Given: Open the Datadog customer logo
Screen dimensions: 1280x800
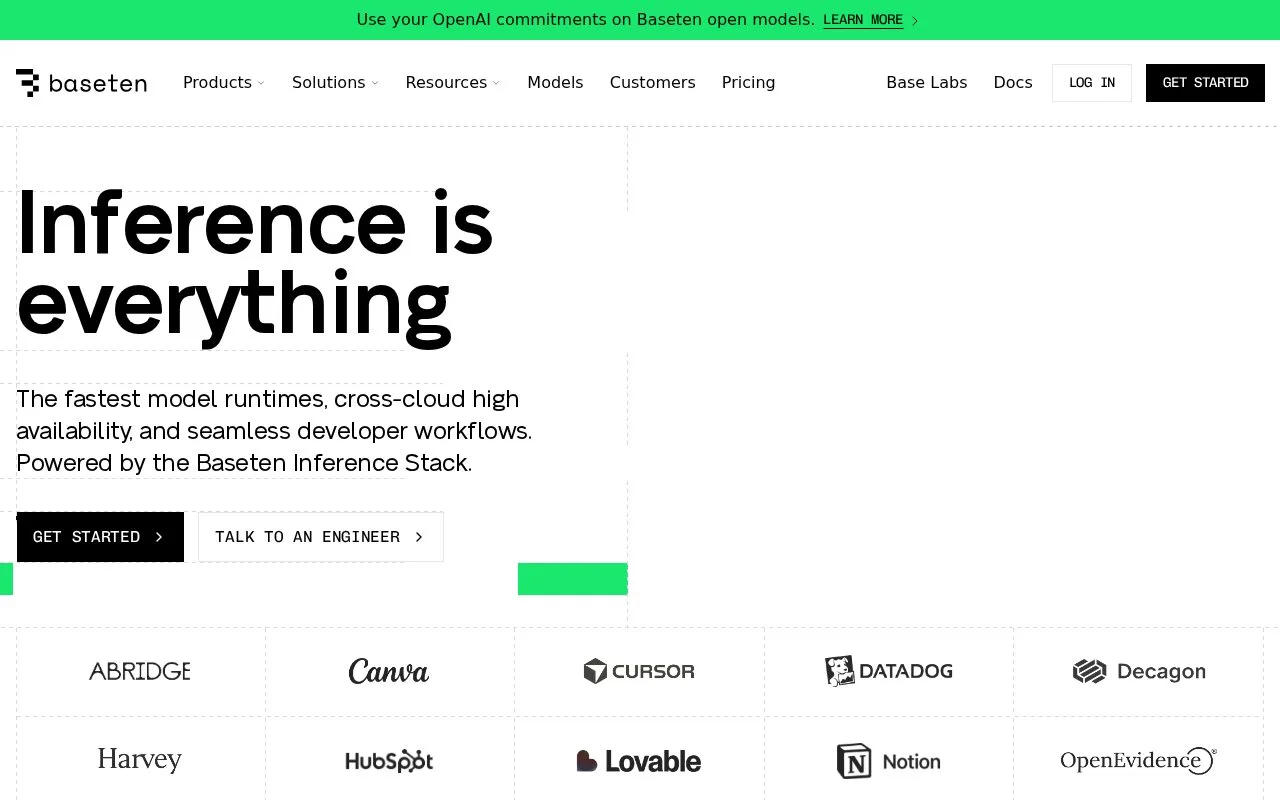Looking at the screenshot, I should click(x=889, y=671).
